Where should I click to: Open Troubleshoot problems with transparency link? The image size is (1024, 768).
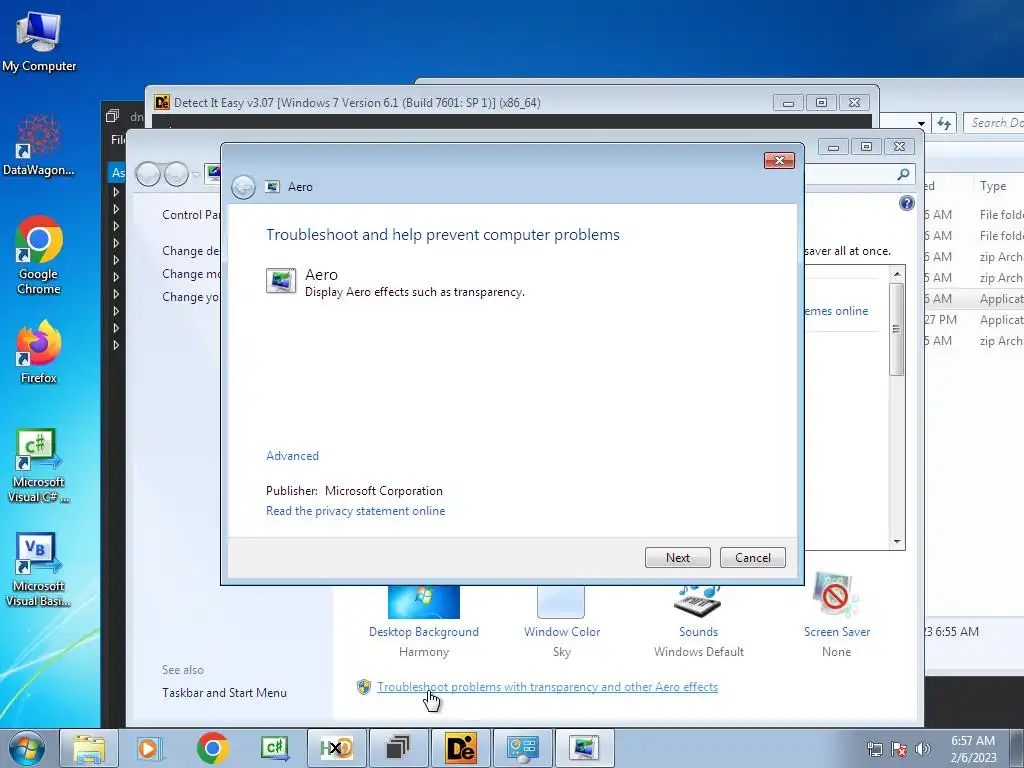pos(547,687)
